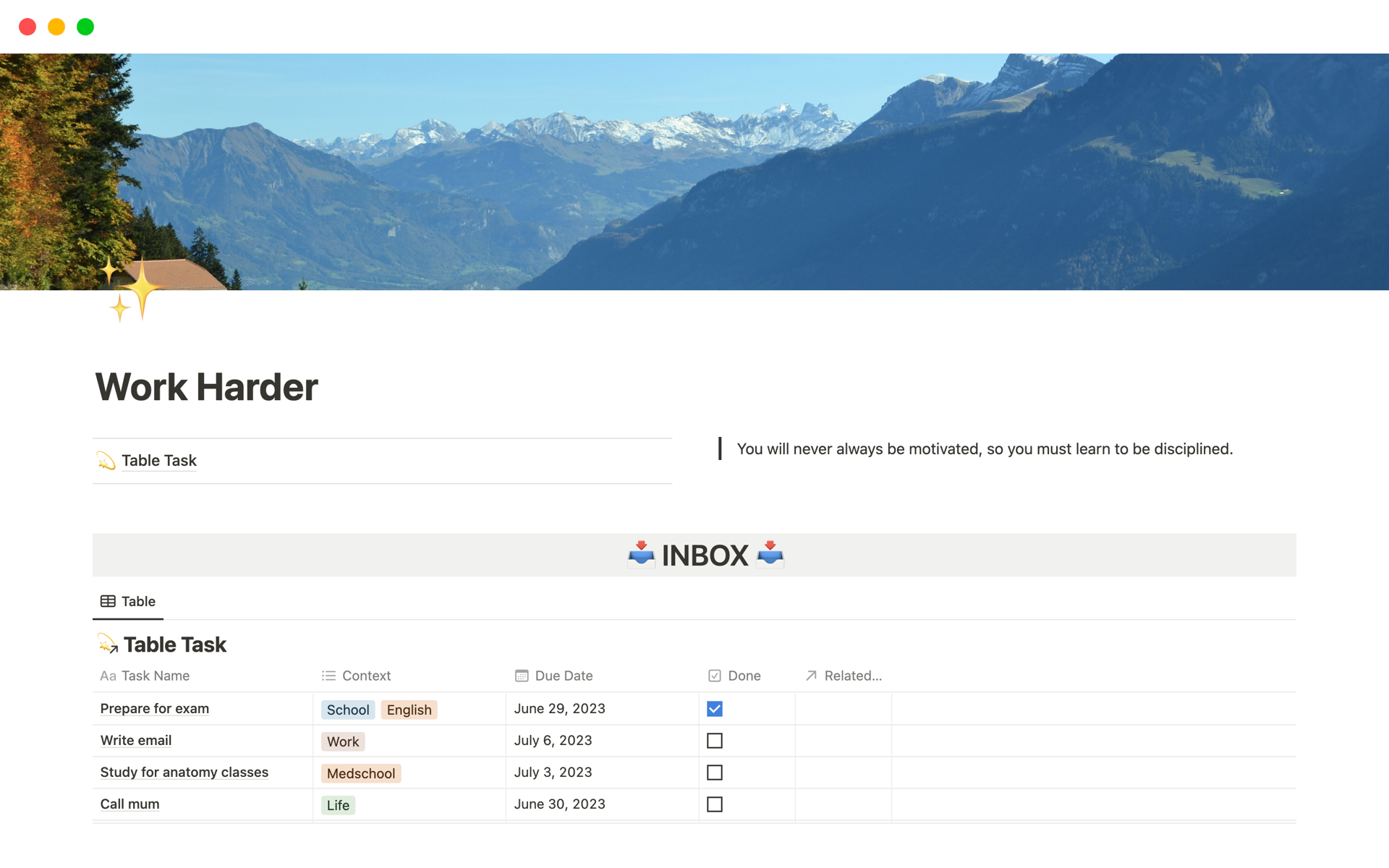Click the shooting star icon beside Table Task link
The image size is (1389, 868).
[106, 461]
